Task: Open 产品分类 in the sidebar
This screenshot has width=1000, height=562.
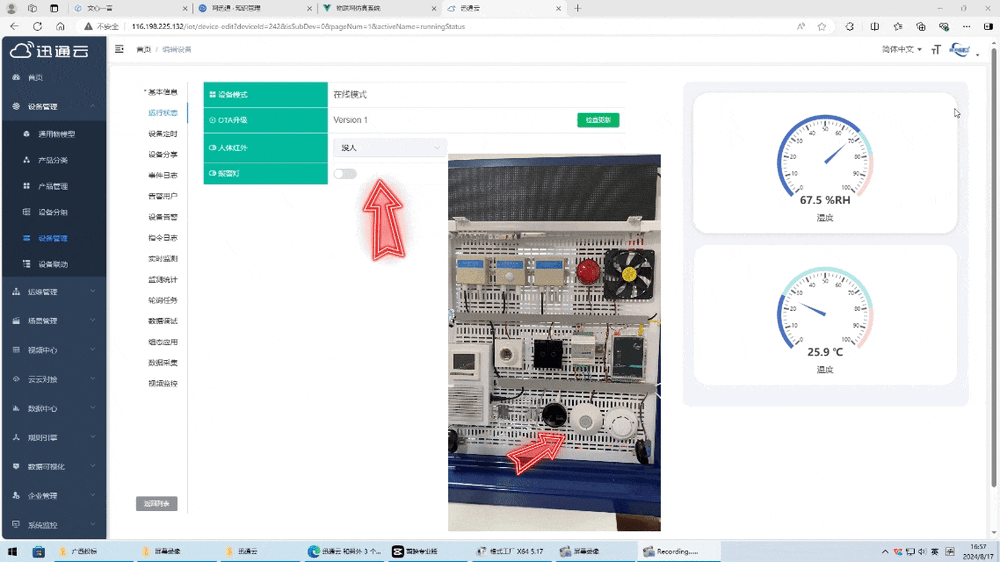Action: pos(52,160)
